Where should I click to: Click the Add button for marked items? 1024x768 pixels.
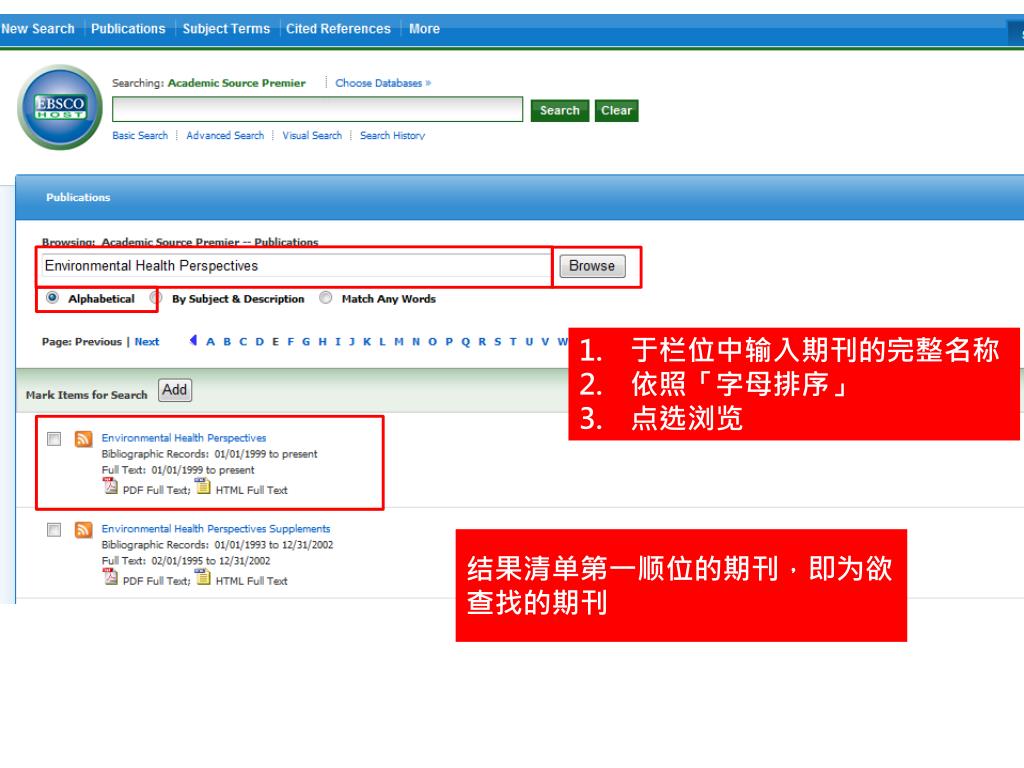pos(175,390)
